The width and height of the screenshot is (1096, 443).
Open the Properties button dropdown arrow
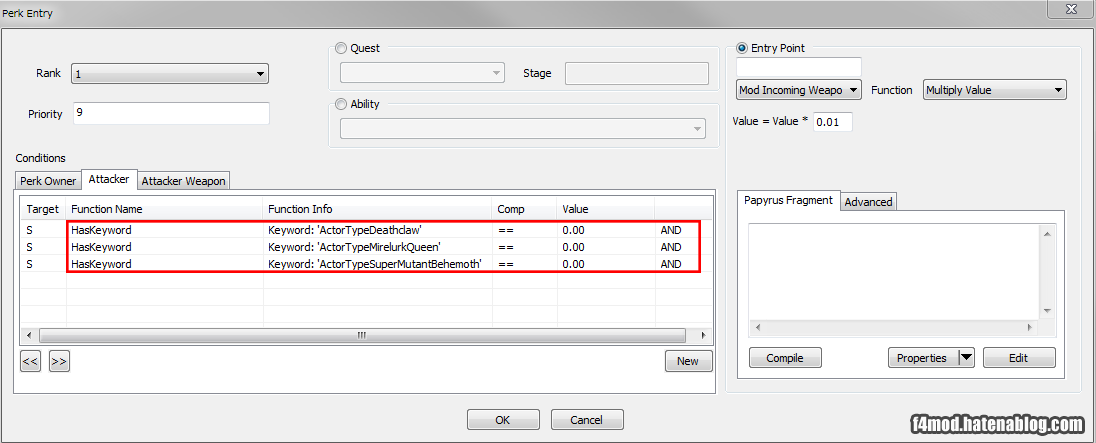coord(966,358)
